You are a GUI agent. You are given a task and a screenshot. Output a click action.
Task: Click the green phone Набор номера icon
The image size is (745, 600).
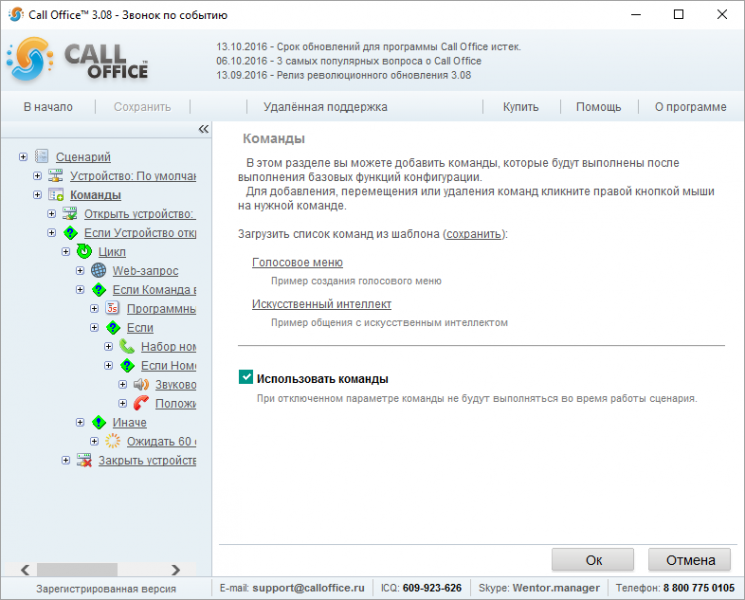tap(127, 346)
